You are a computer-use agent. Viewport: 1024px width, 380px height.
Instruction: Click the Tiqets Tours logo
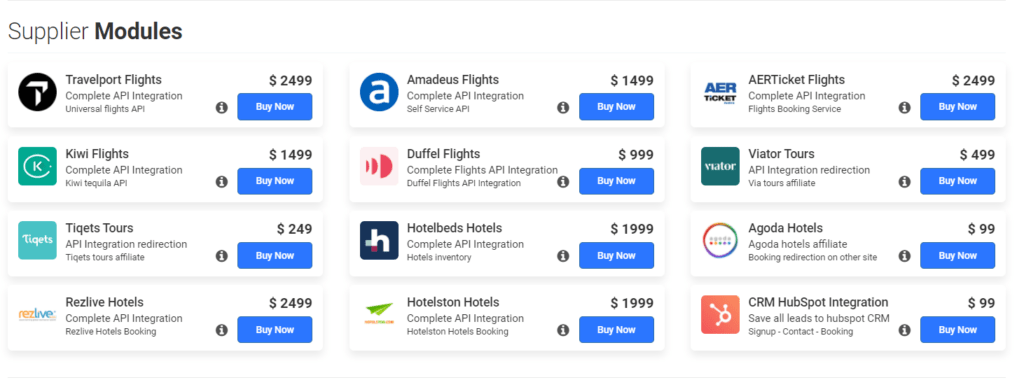click(x=37, y=240)
